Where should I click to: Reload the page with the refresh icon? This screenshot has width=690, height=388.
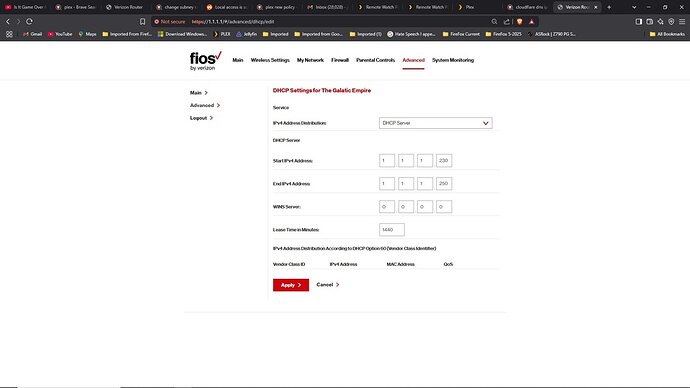[29, 22]
